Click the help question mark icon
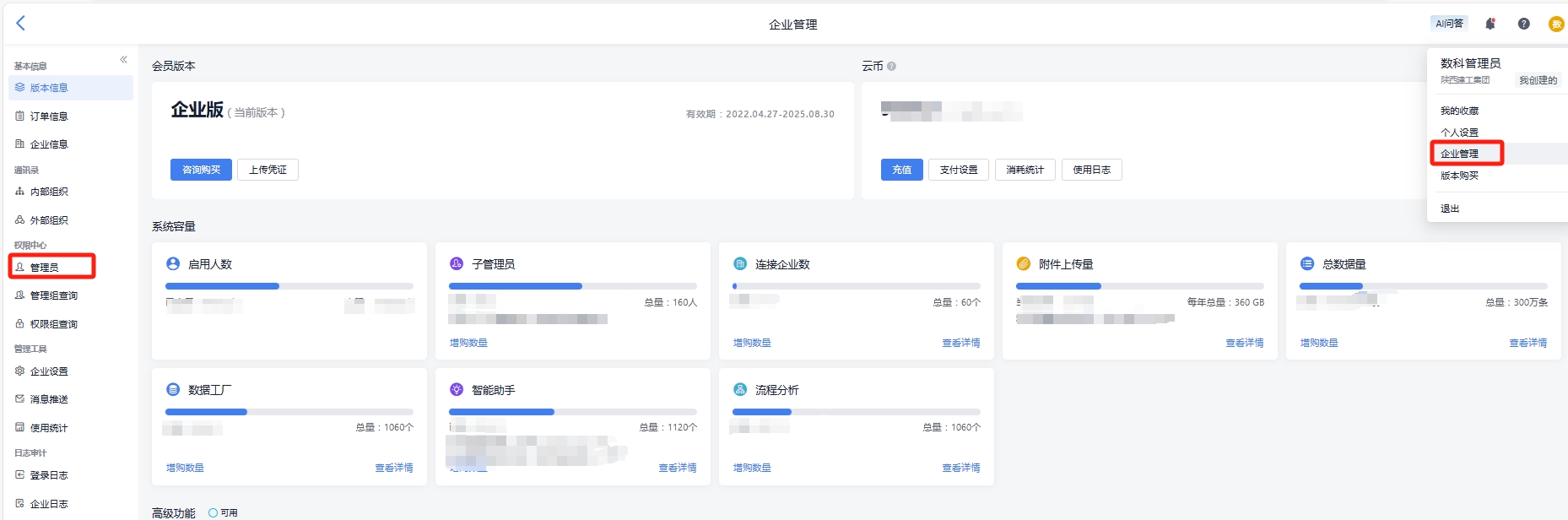The image size is (1568, 520). click(1523, 24)
